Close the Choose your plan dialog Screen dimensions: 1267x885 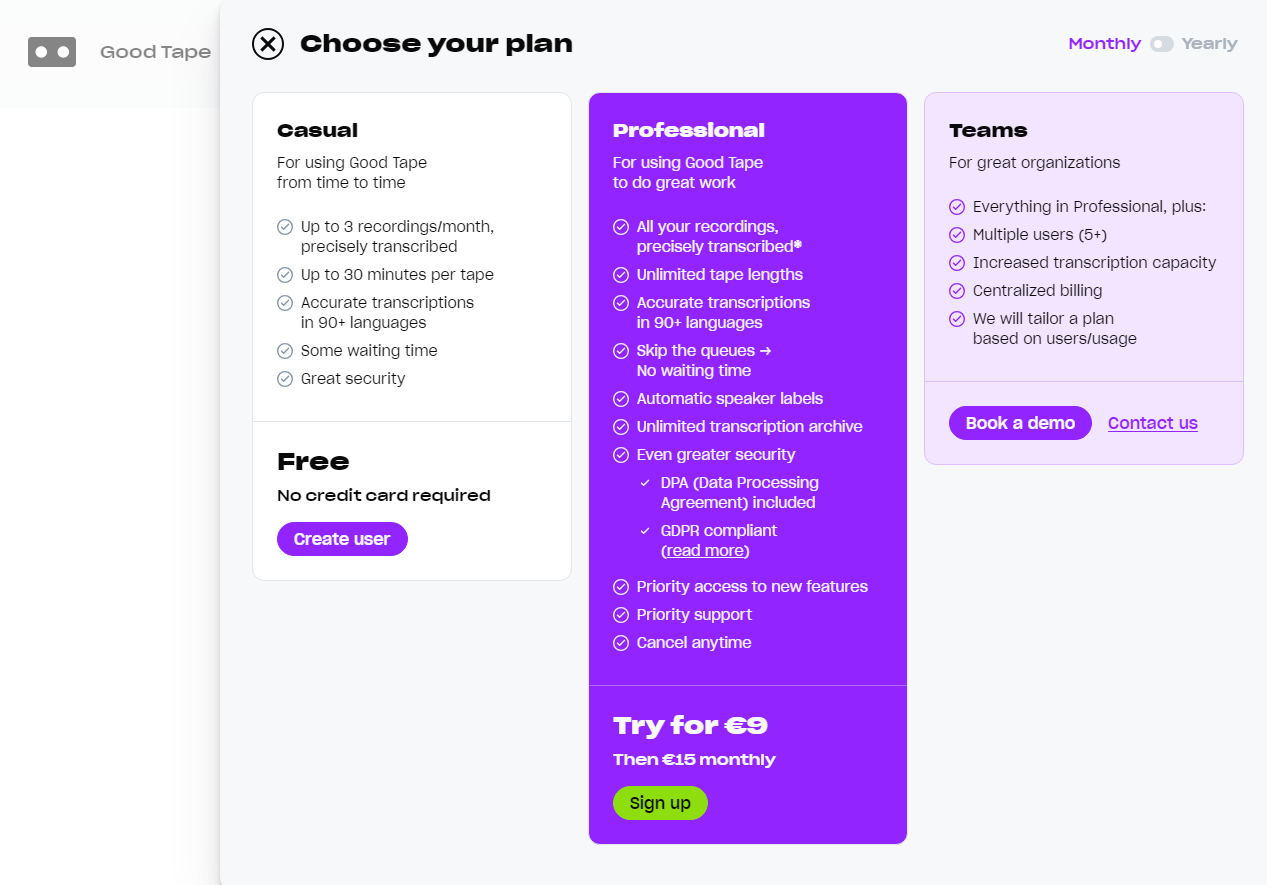(x=268, y=44)
